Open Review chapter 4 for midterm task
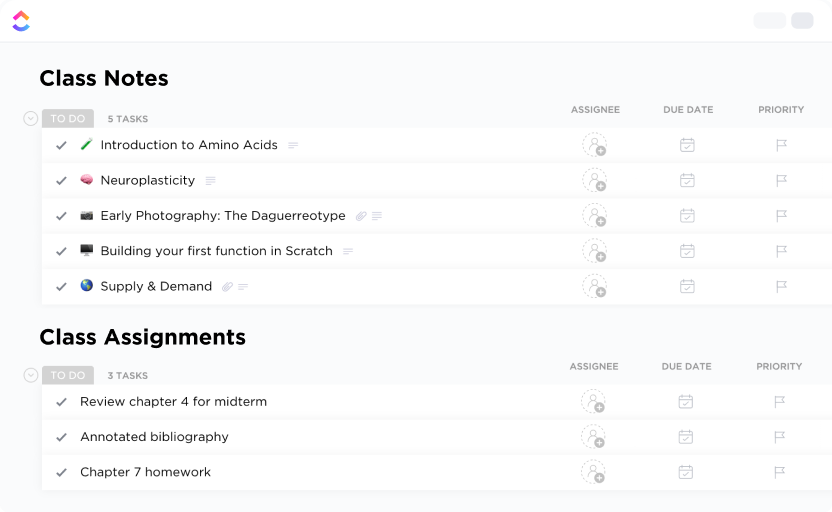This screenshot has width=832, height=512. pos(173,402)
